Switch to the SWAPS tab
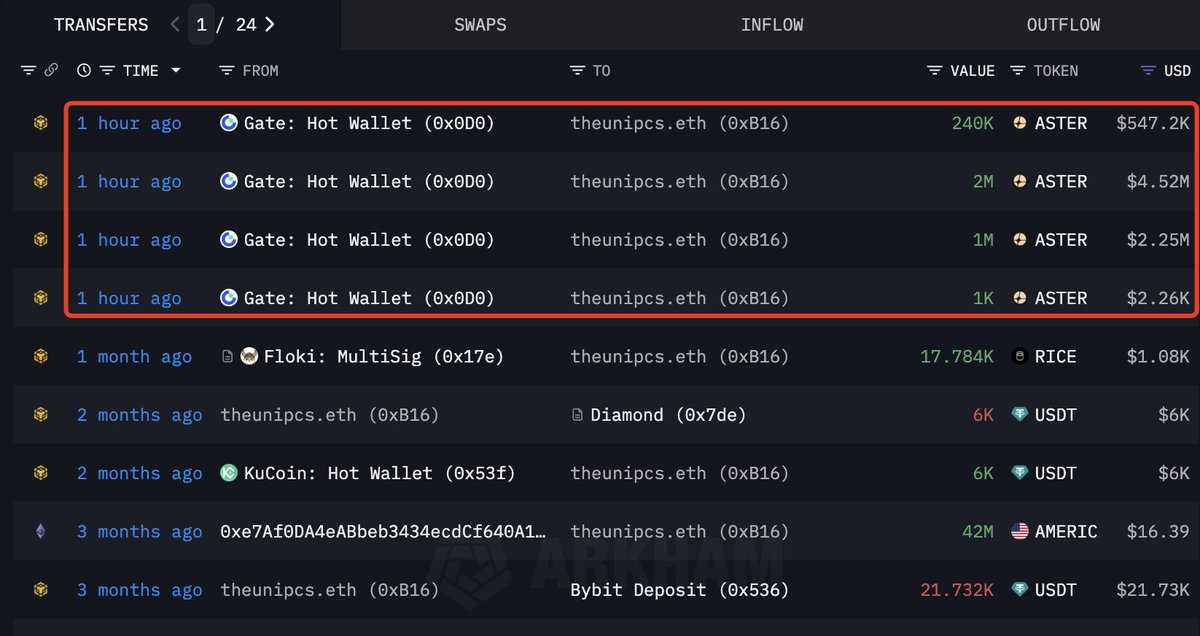Image resolution: width=1200 pixels, height=636 pixels. (480, 25)
